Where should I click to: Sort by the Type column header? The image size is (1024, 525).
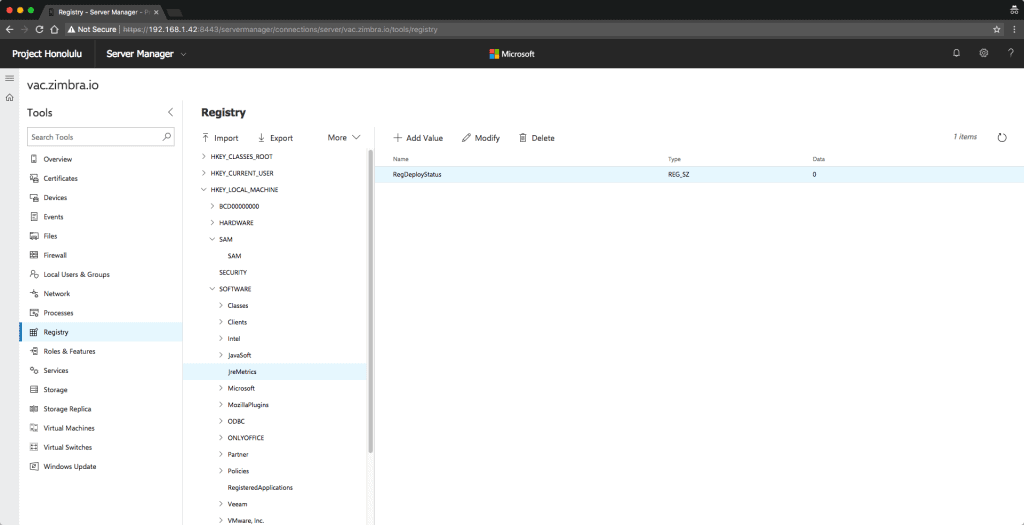(x=674, y=159)
